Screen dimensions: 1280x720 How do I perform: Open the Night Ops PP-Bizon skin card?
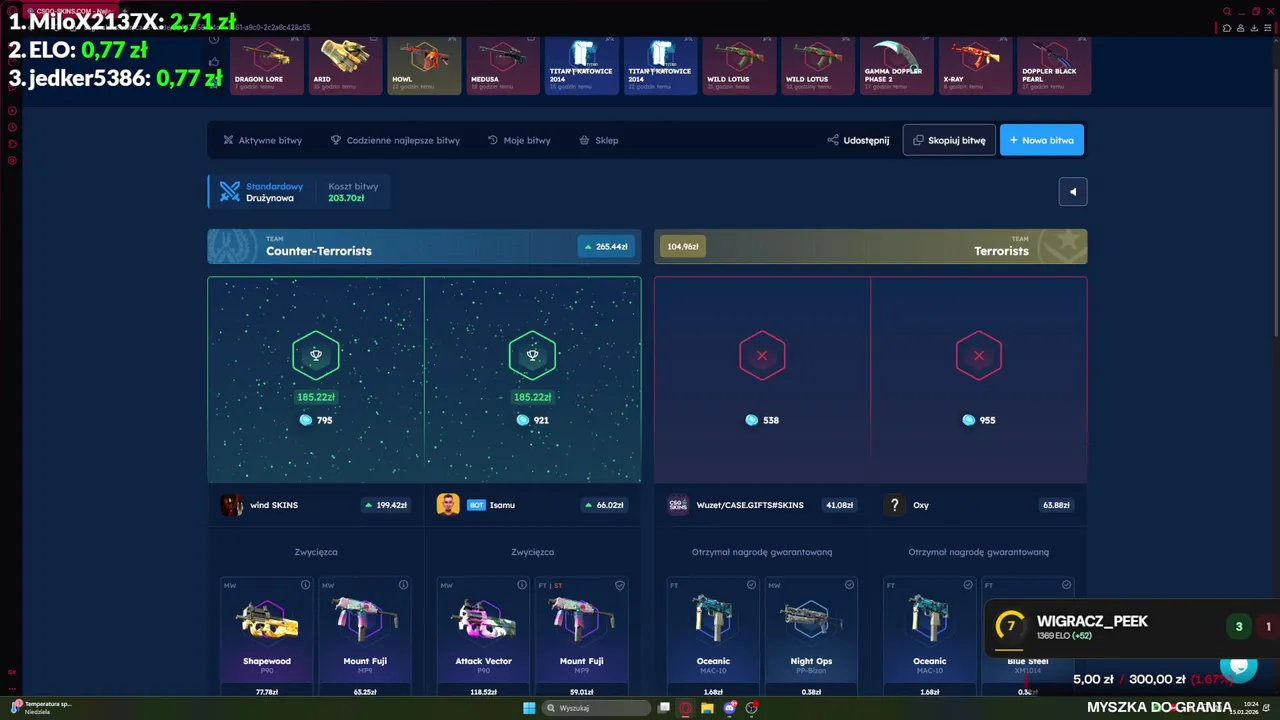(811, 636)
